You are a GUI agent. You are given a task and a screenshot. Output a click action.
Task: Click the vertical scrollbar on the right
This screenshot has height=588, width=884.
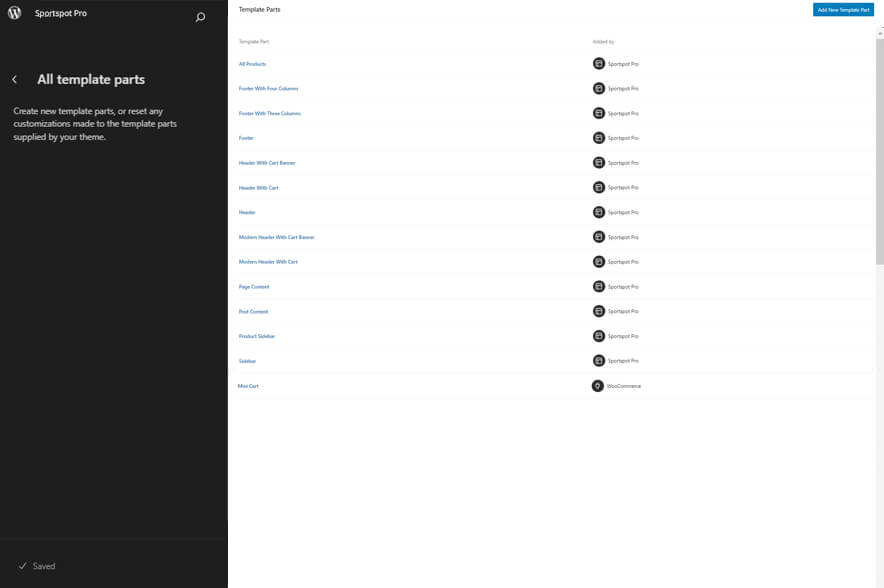tap(879, 150)
